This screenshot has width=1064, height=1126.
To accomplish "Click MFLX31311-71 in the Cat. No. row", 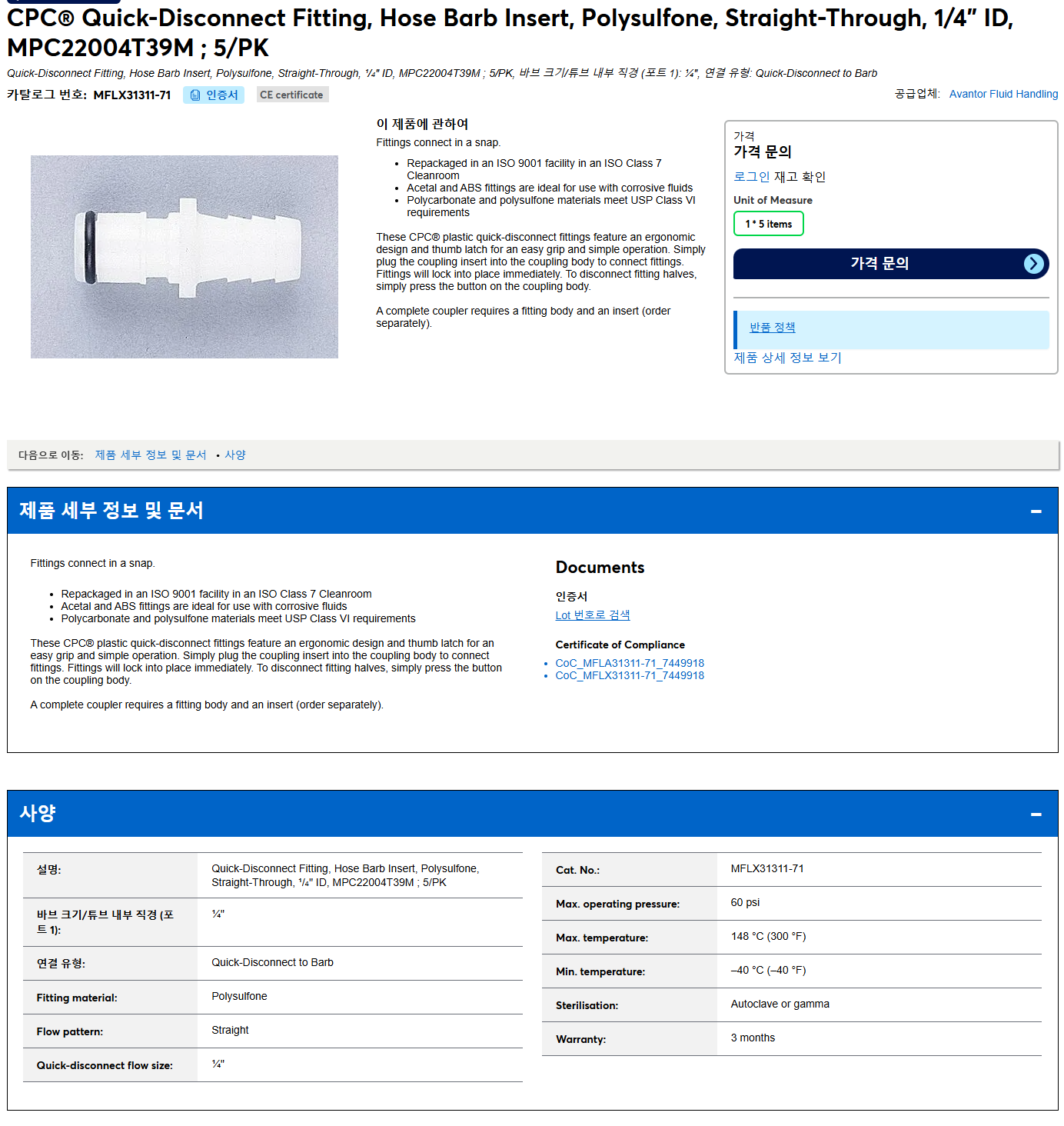I will pos(767,868).
